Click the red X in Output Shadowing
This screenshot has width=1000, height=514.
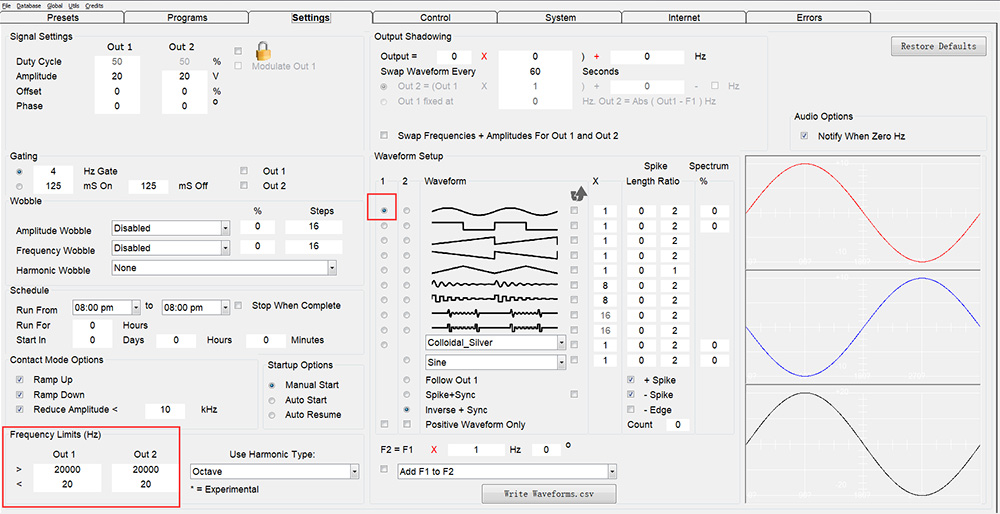pos(484,57)
